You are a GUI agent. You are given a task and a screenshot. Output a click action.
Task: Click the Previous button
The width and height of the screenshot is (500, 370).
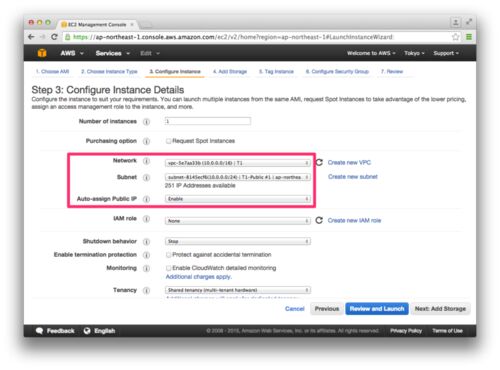click(x=327, y=309)
